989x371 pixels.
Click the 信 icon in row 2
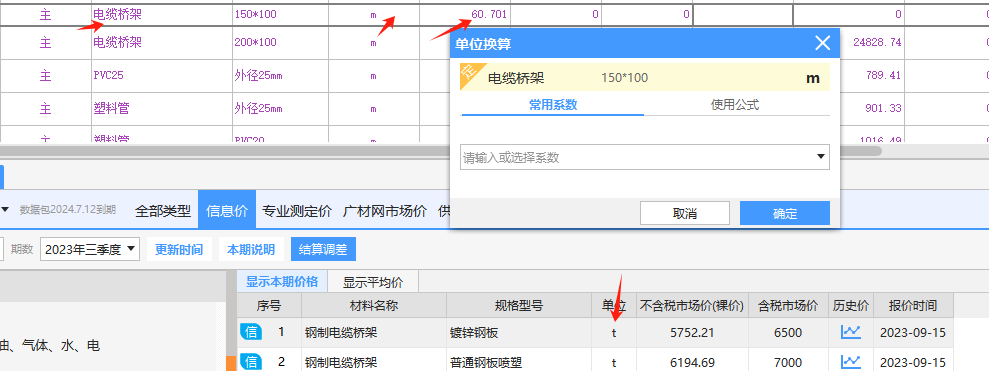(252, 362)
